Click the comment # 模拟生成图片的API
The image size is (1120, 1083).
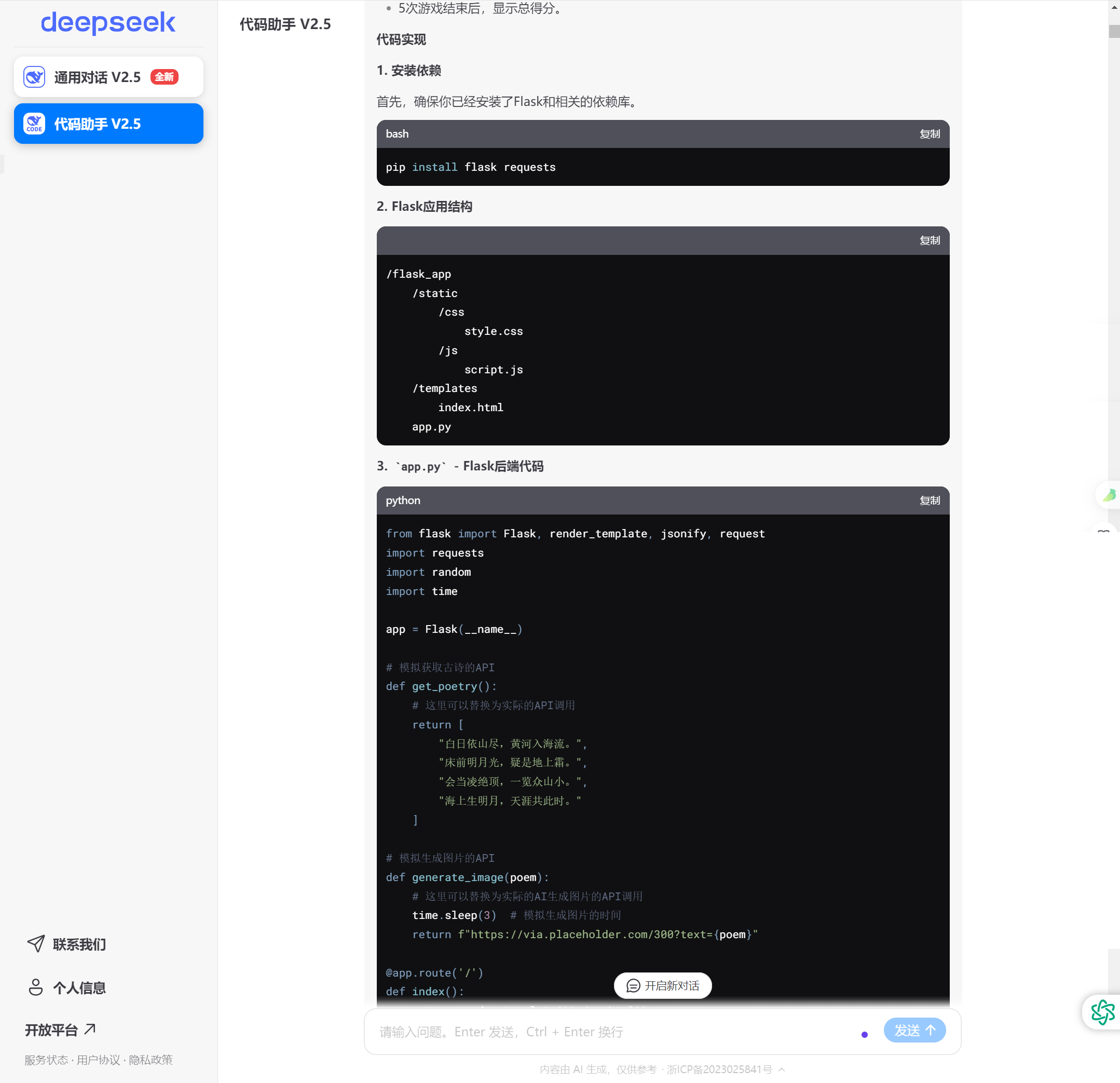pyautogui.click(x=440, y=858)
